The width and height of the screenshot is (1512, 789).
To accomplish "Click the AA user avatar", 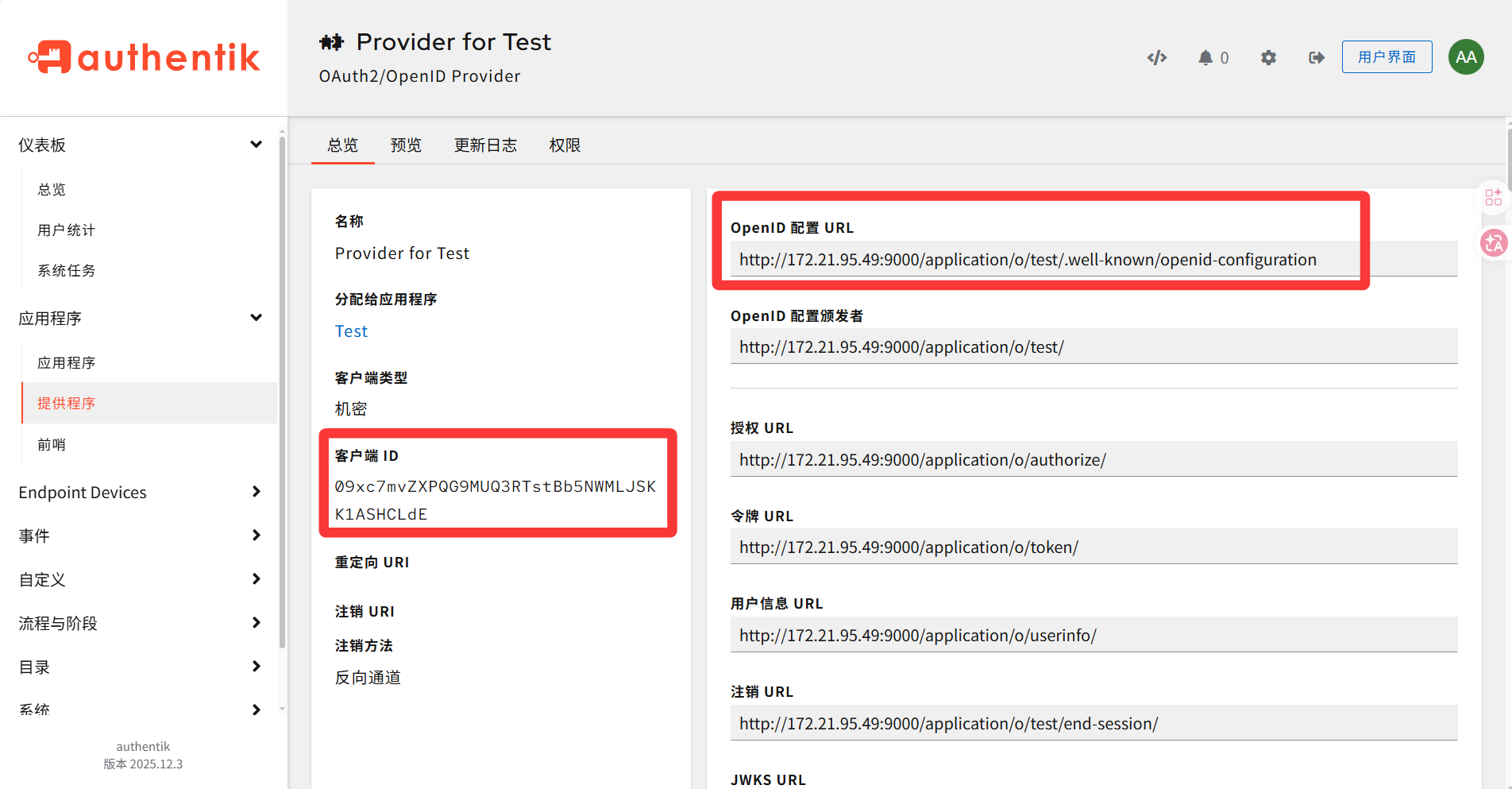I will click(1466, 57).
